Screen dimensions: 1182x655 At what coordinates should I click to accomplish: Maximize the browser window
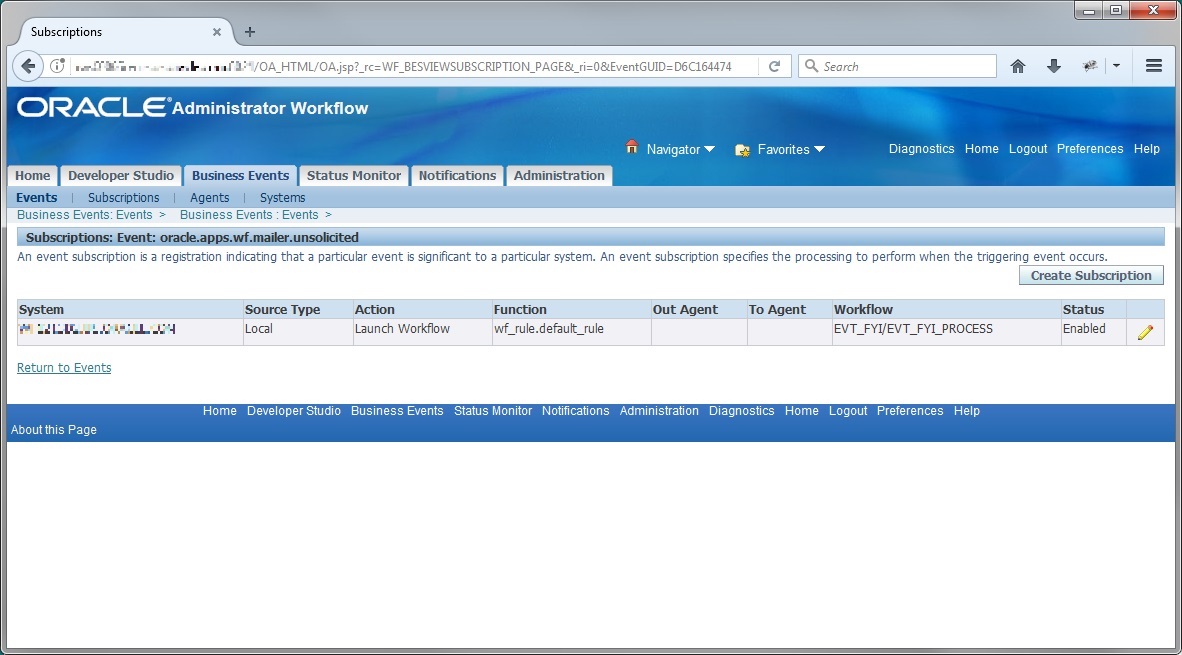(x=1116, y=10)
